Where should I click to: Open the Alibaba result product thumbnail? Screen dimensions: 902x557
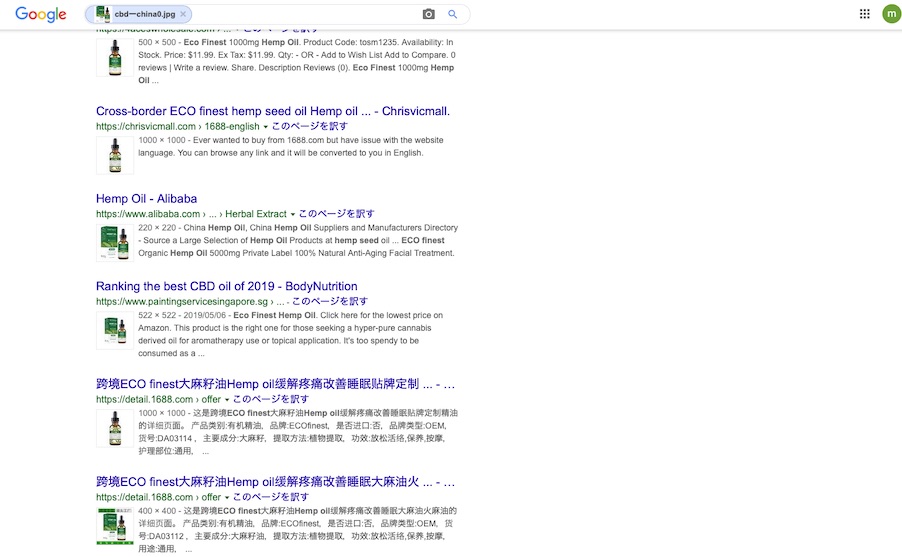pyautogui.click(x=115, y=243)
